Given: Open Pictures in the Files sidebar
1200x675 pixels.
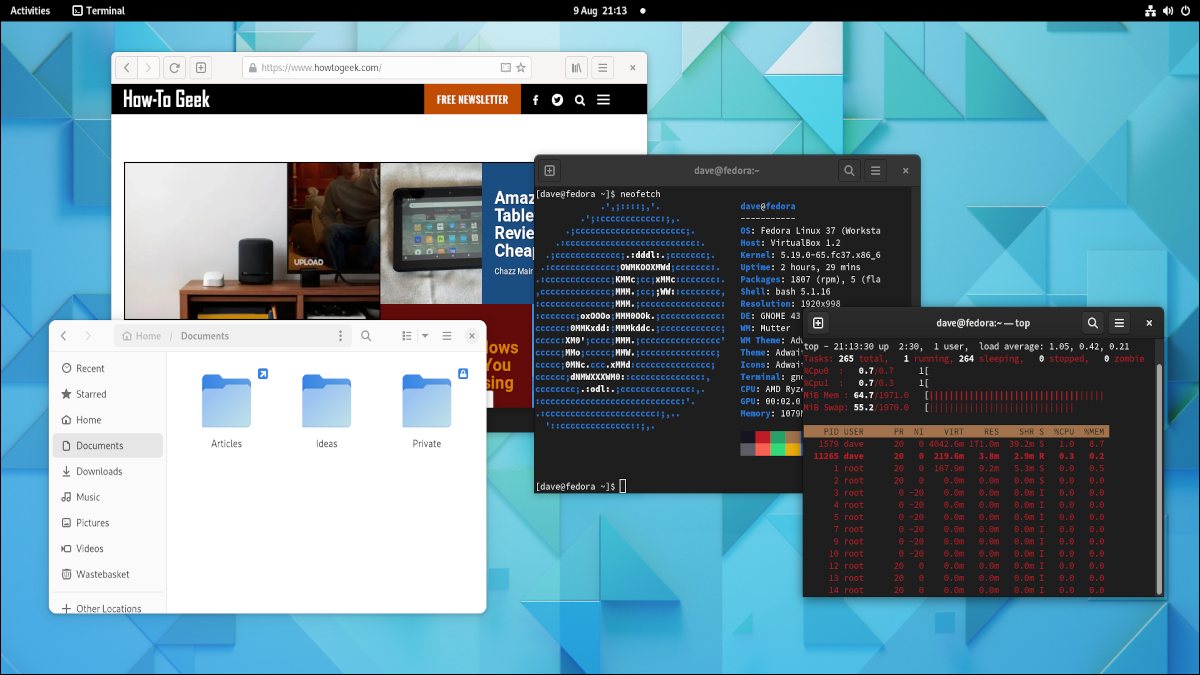Looking at the screenshot, I should (x=108, y=523).
